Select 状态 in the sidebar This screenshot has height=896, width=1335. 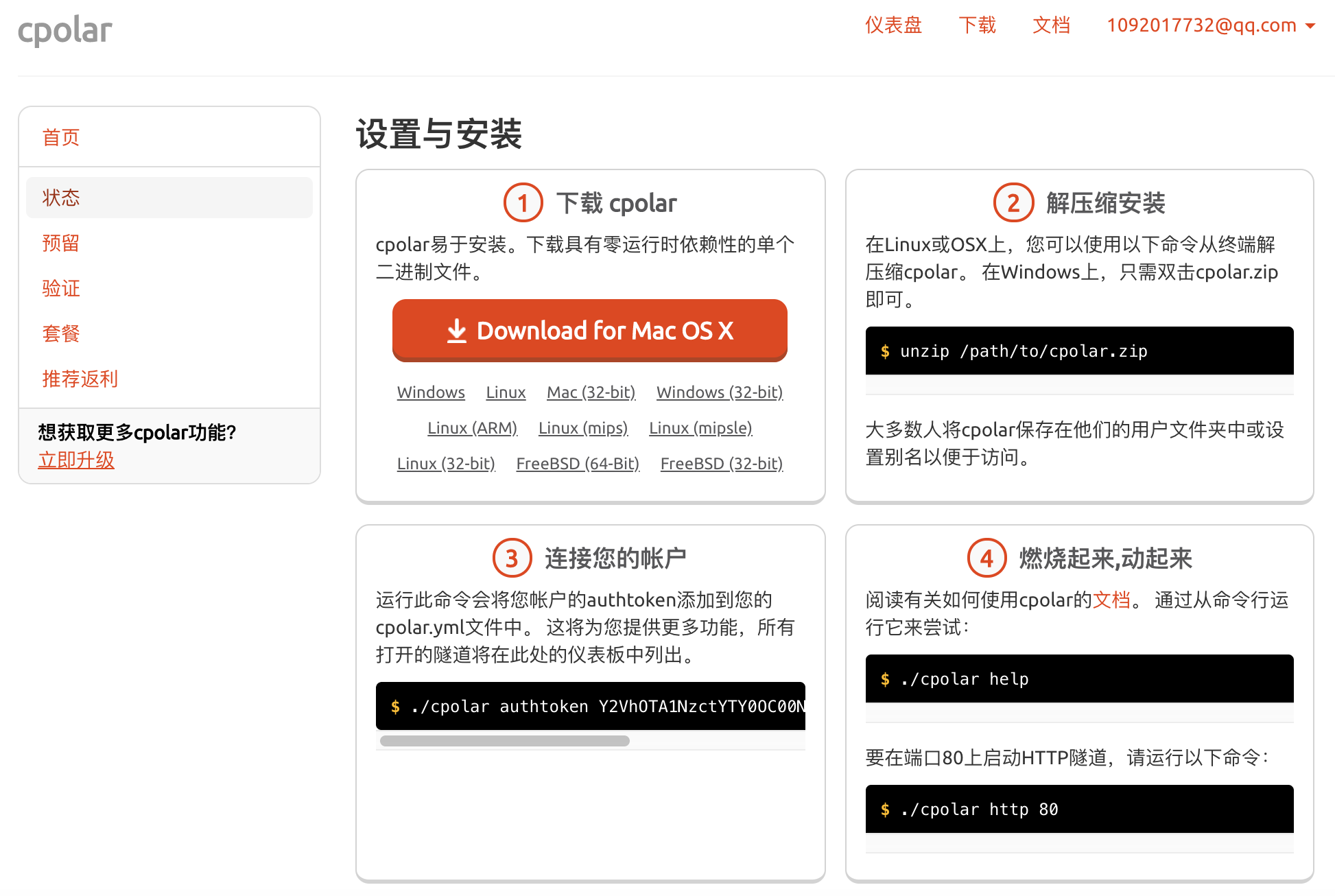(x=61, y=198)
